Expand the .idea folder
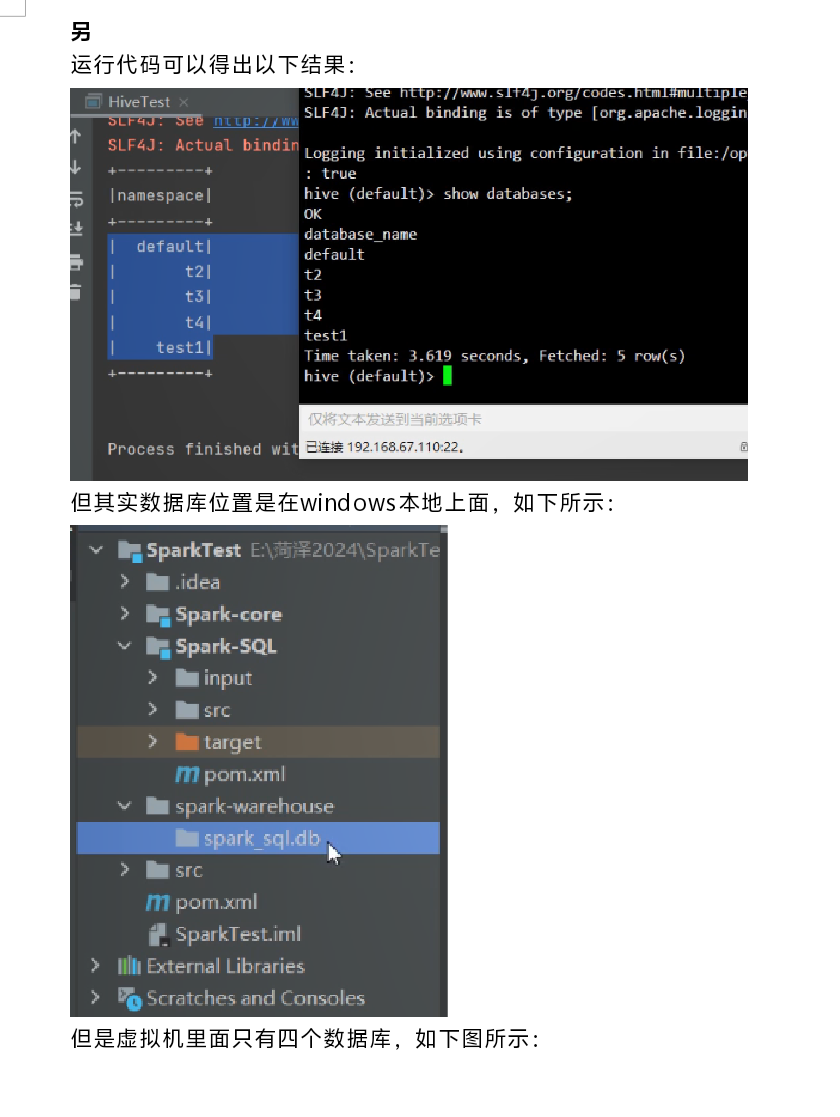This screenshot has height=1117, width=840. (125, 581)
